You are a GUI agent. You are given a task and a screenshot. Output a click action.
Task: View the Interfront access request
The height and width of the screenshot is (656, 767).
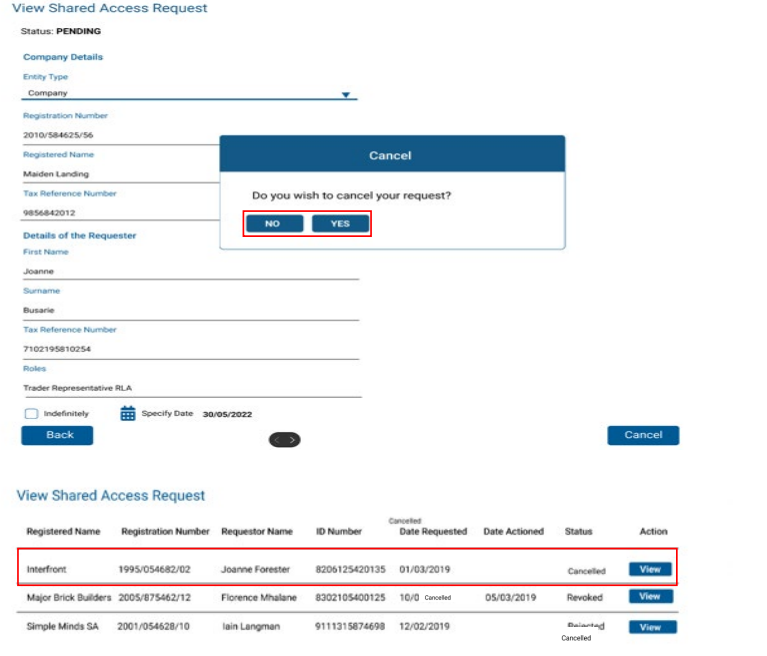pos(650,569)
